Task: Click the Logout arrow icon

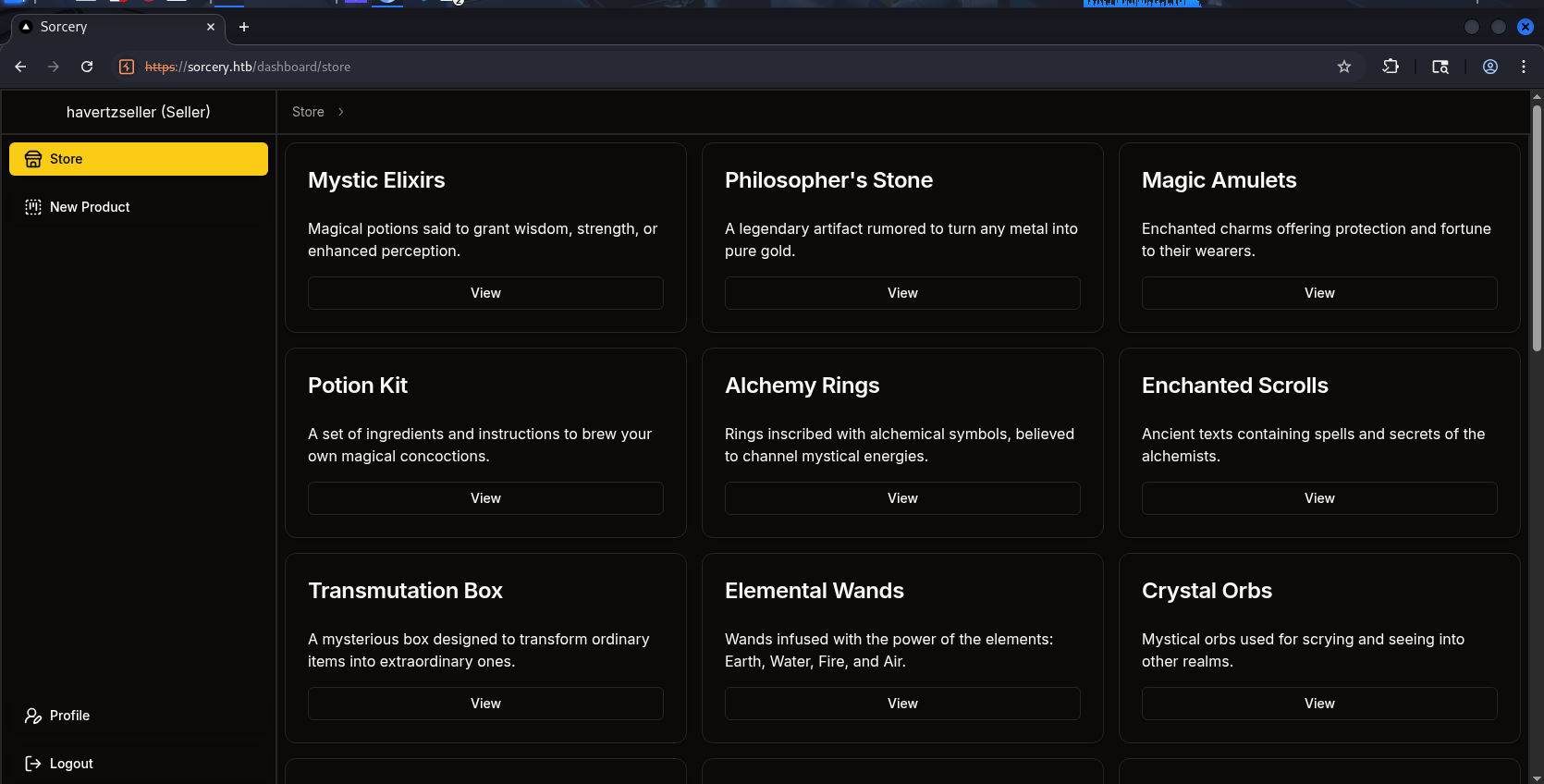Action: click(x=33, y=764)
